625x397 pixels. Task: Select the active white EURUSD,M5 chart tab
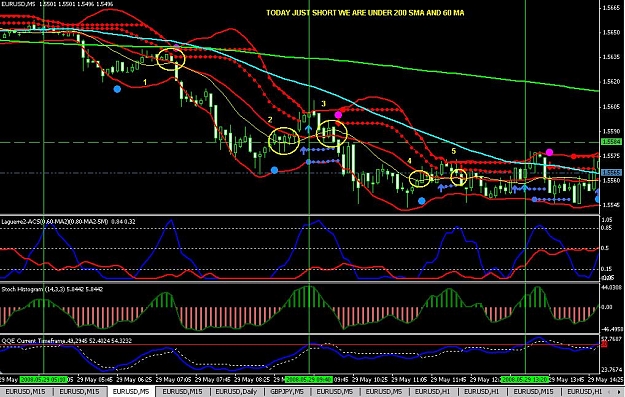[131, 392]
